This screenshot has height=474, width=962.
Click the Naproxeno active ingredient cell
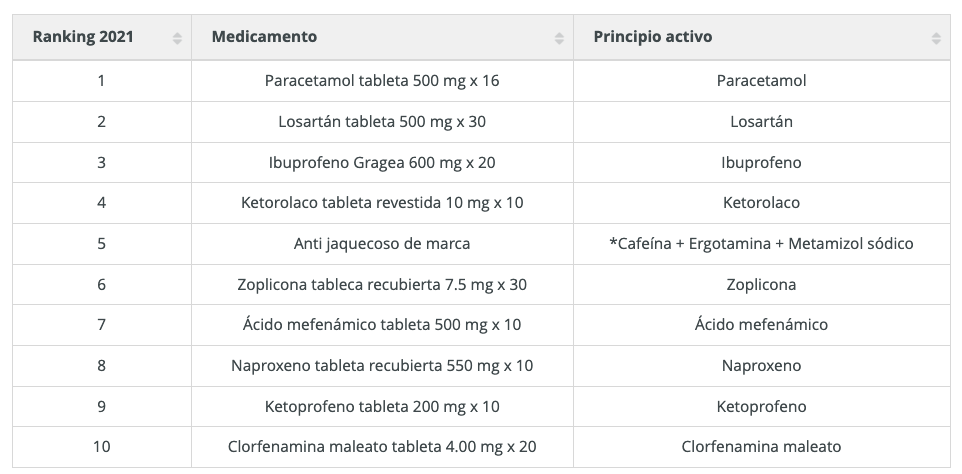[x=761, y=366]
